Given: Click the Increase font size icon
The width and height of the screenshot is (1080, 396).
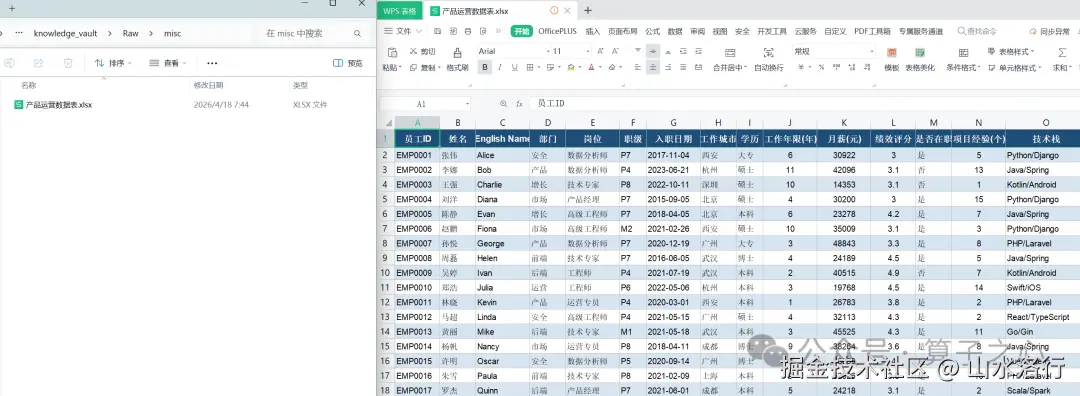Looking at the screenshot, I should (x=600, y=52).
